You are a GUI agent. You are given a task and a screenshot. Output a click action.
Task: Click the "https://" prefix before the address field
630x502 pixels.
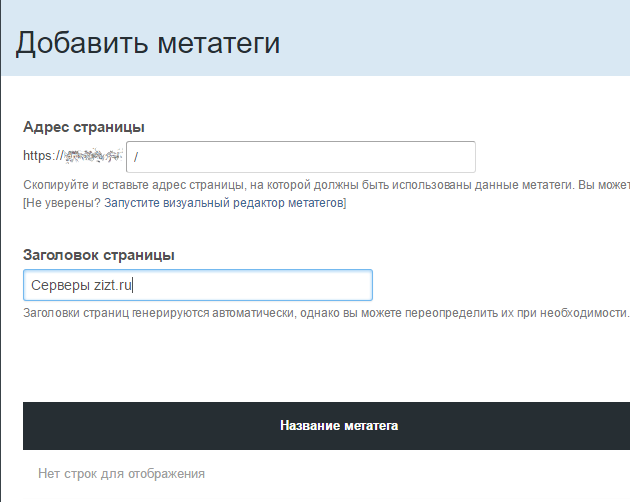click(x=43, y=157)
